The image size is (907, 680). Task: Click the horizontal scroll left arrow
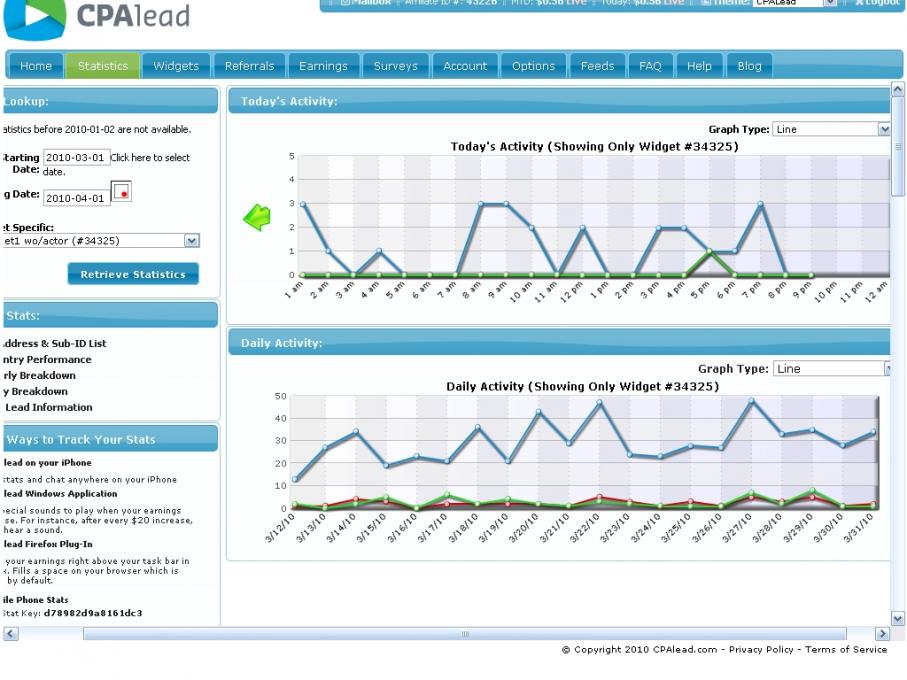(11, 634)
